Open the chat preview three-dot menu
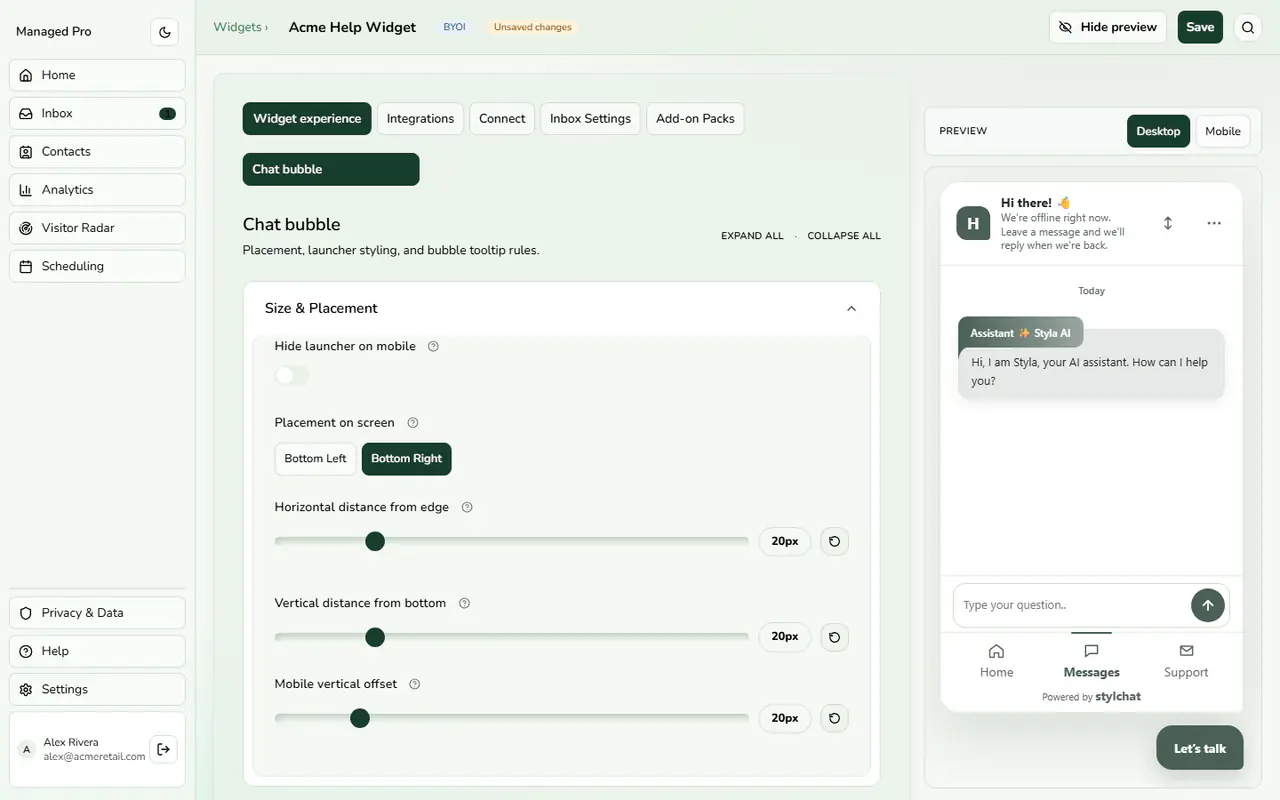 coord(1214,223)
